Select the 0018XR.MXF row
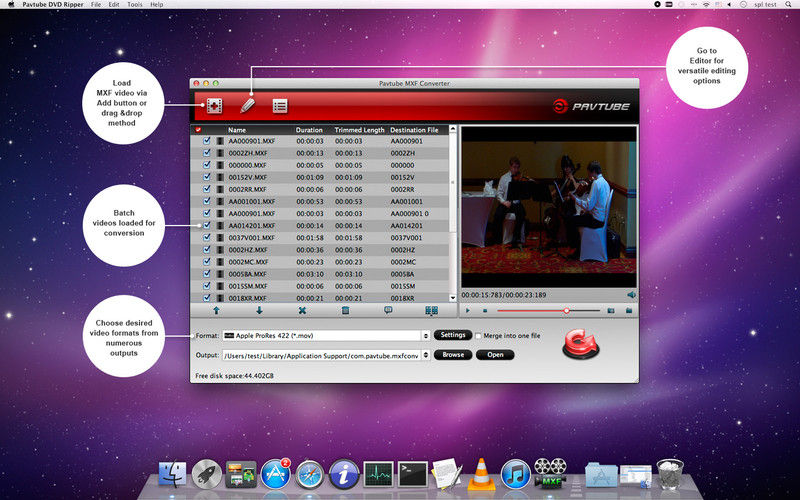The height and width of the screenshot is (500, 800). (x=319, y=297)
